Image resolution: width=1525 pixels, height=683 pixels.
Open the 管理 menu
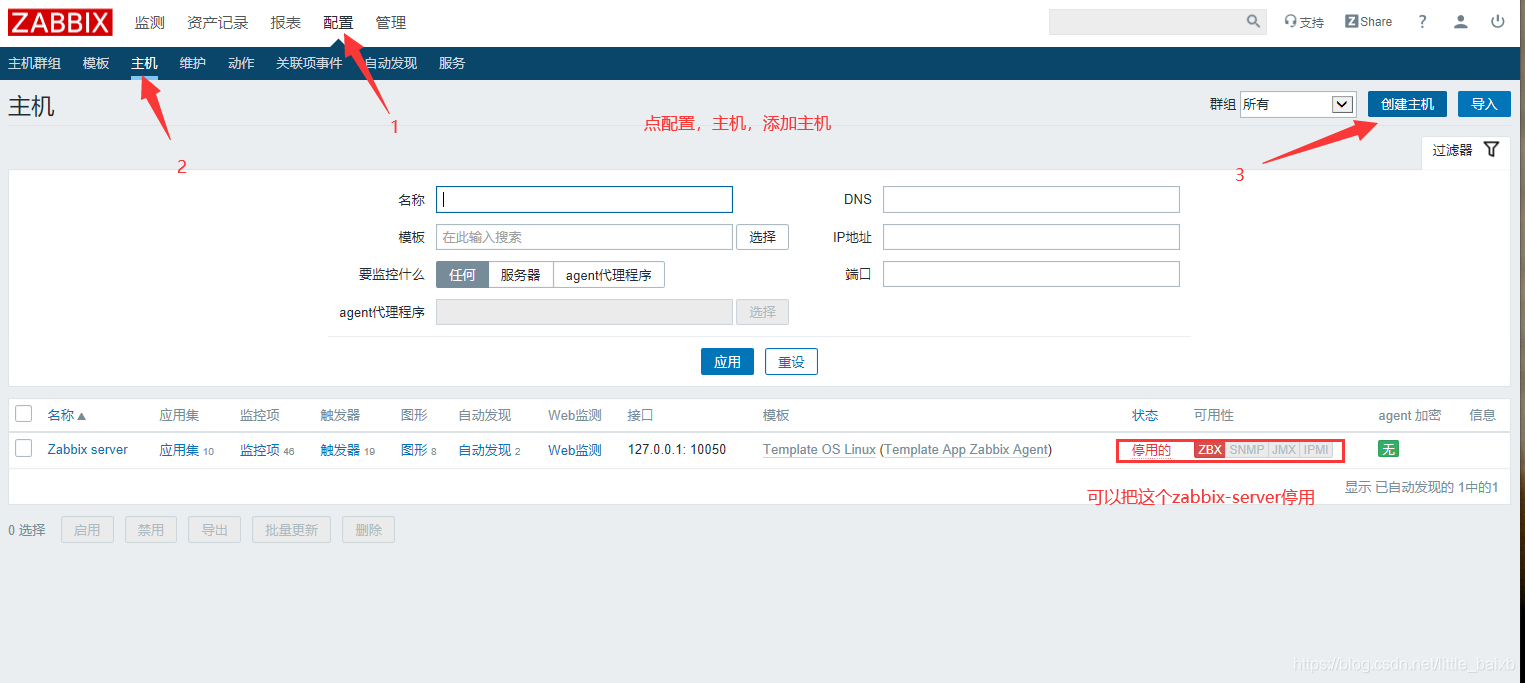[391, 22]
